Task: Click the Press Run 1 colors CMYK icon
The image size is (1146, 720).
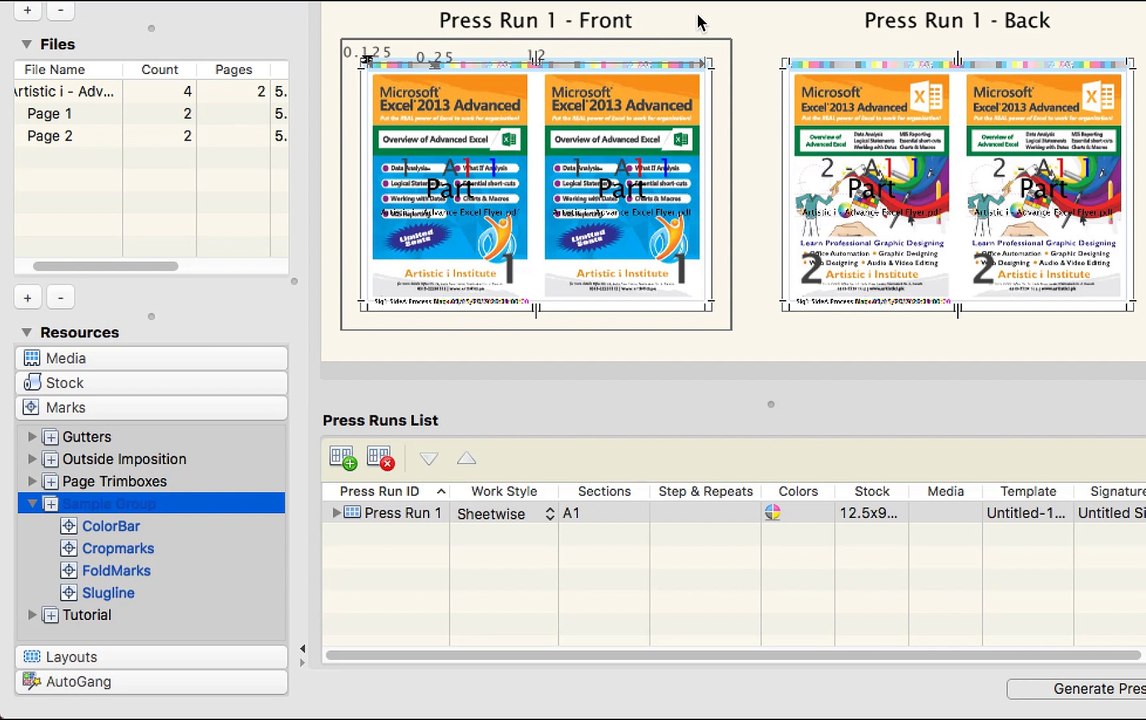Action: [x=773, y=512]
